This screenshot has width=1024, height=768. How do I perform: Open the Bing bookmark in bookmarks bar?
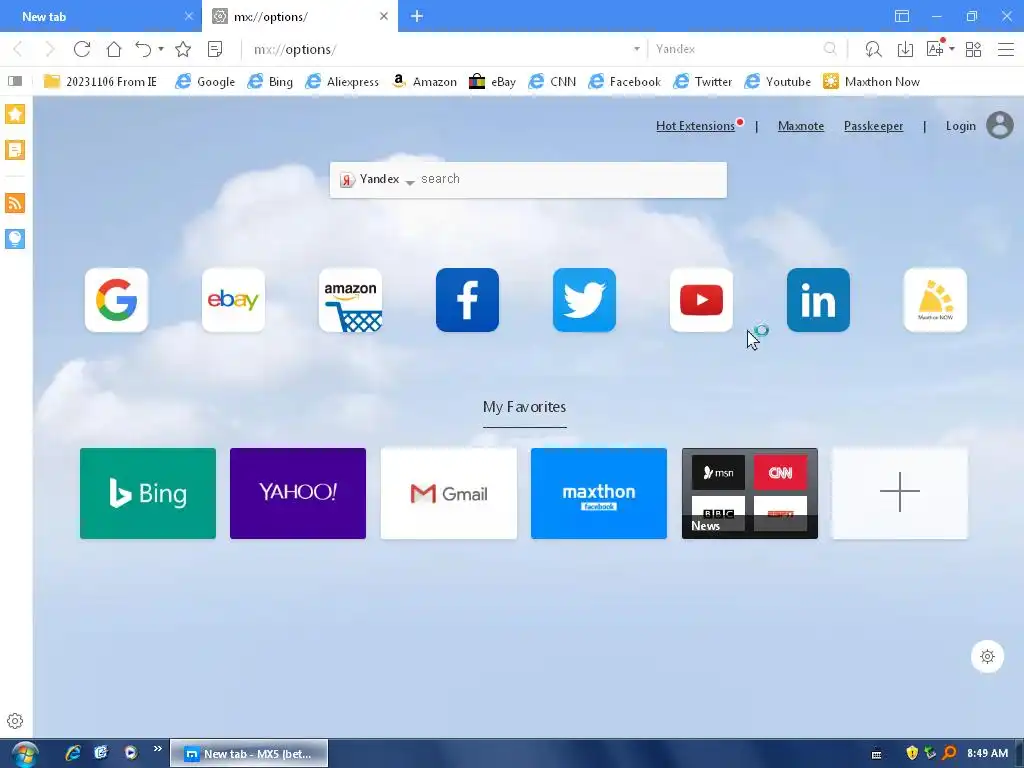tap(270, 82)
